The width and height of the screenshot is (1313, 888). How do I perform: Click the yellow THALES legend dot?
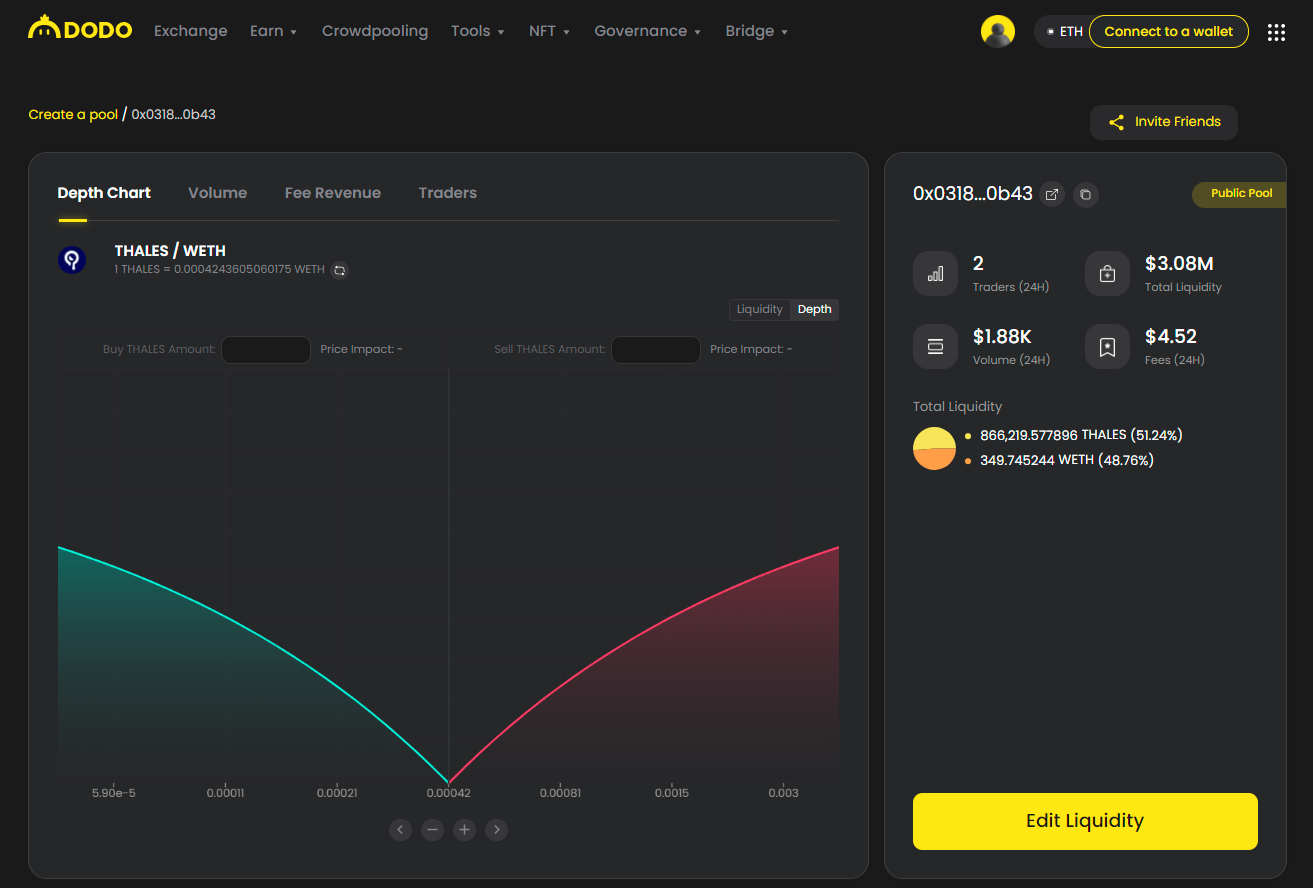pos(968,436)
